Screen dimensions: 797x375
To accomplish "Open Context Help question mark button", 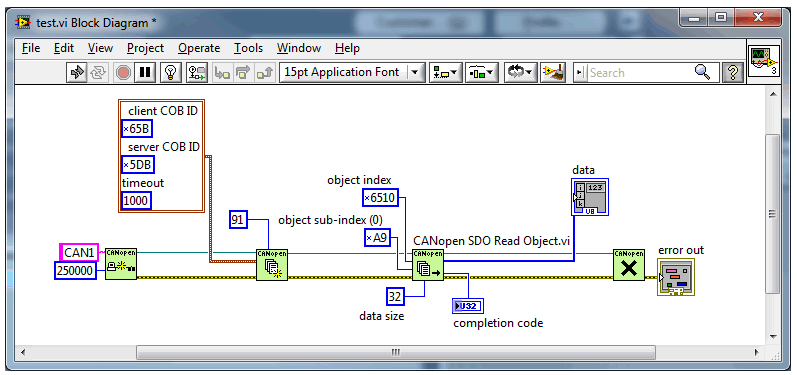I will pos(732,73).
